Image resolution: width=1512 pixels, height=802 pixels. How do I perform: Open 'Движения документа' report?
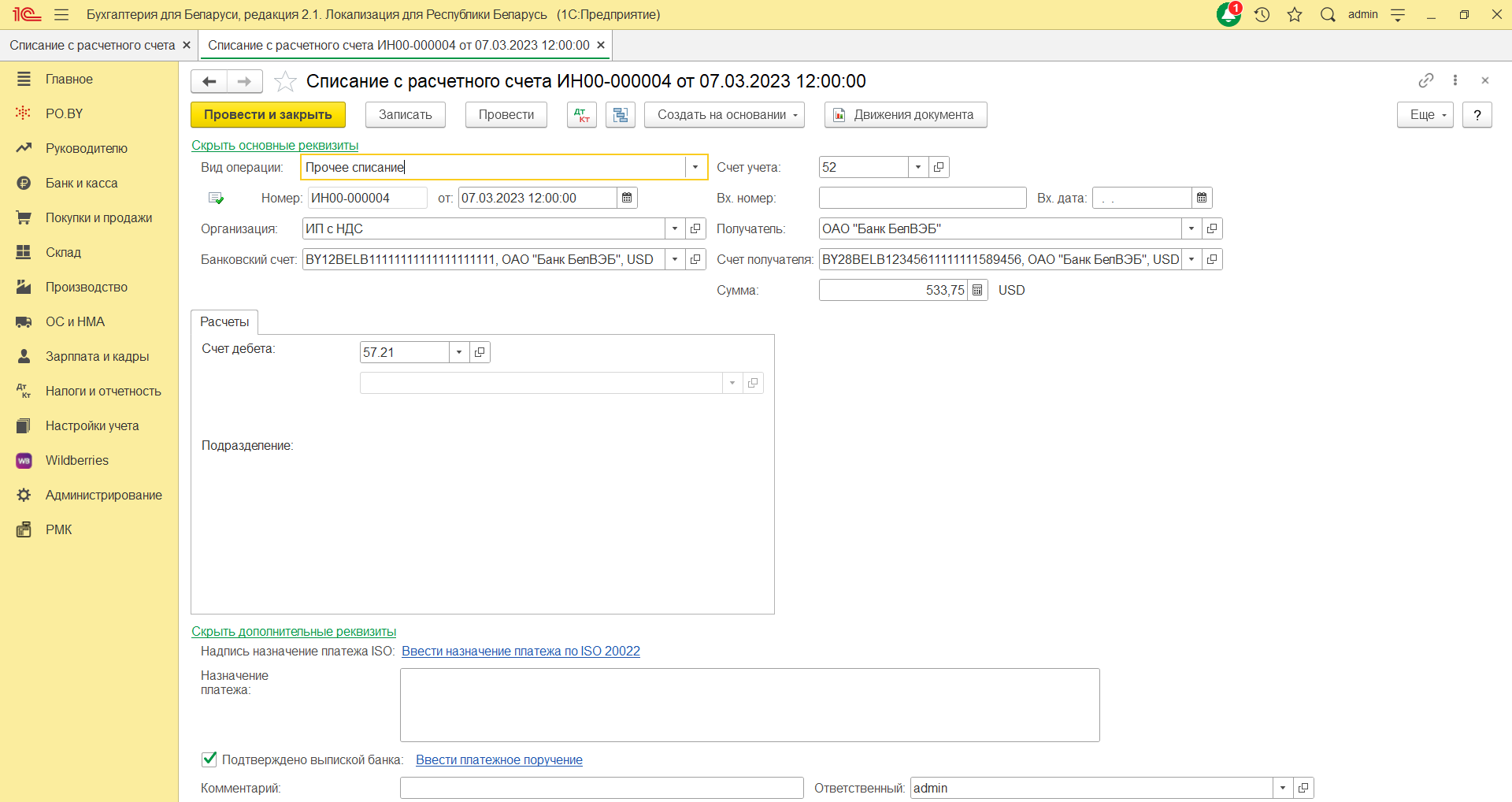[905, 115]
